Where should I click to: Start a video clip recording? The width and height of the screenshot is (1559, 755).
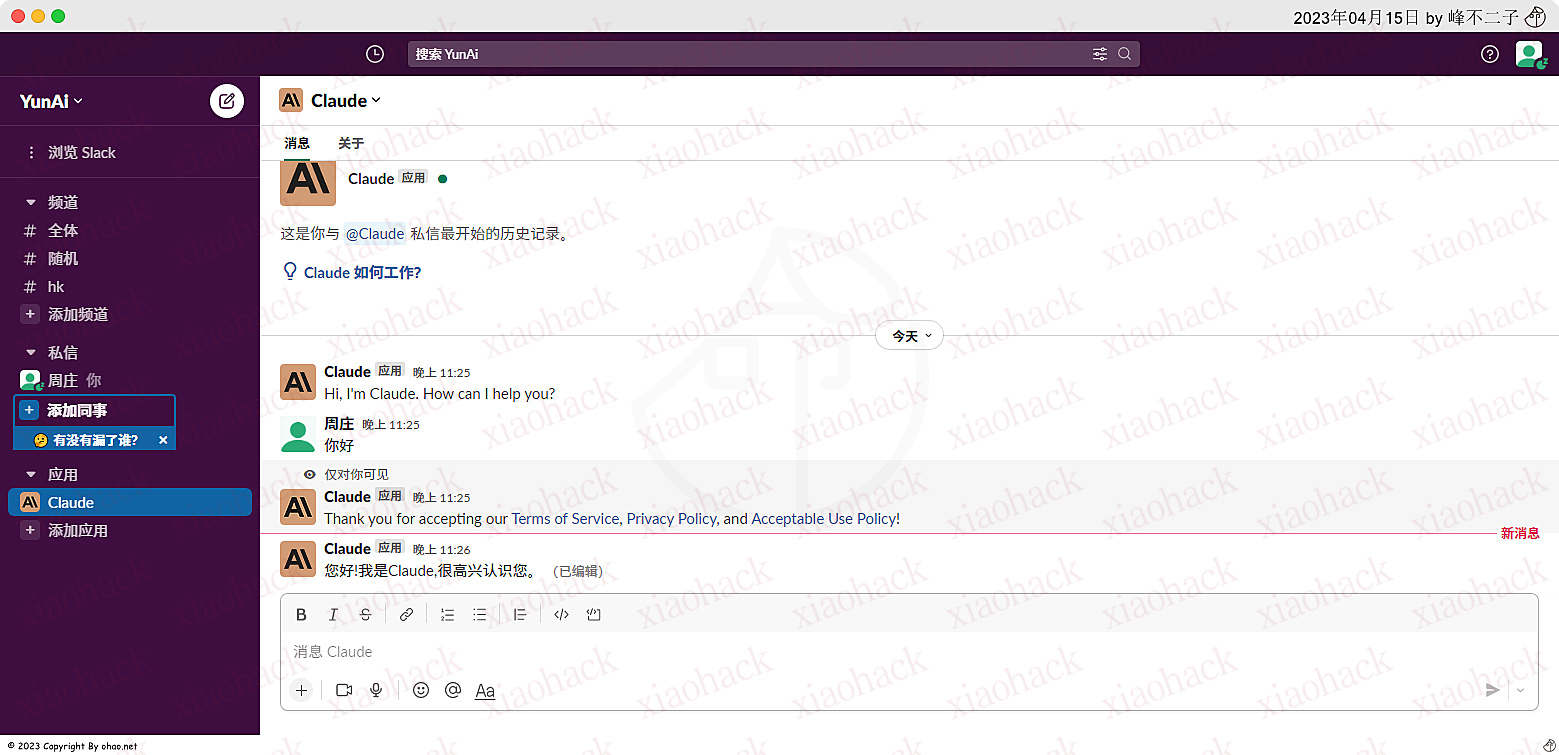(344, 690)
